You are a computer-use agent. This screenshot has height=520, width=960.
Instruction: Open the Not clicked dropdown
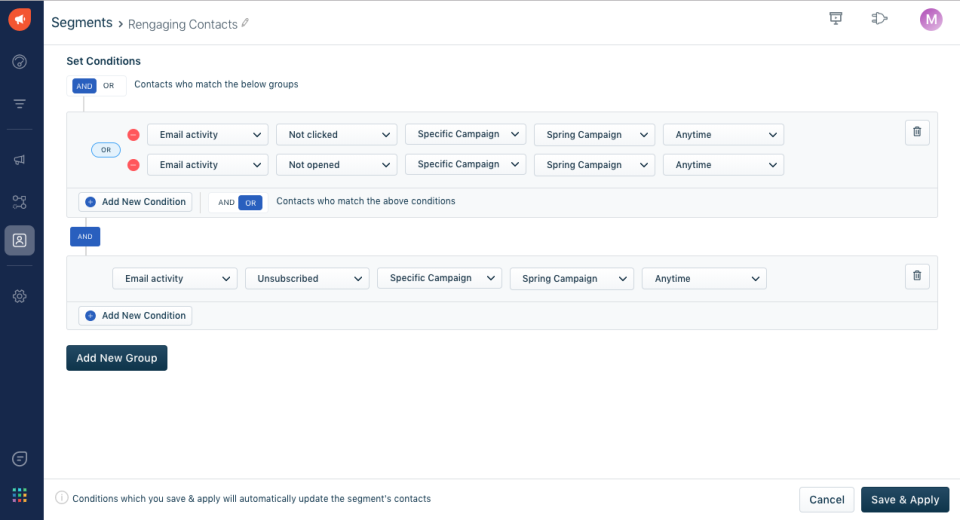click(337, 135)
